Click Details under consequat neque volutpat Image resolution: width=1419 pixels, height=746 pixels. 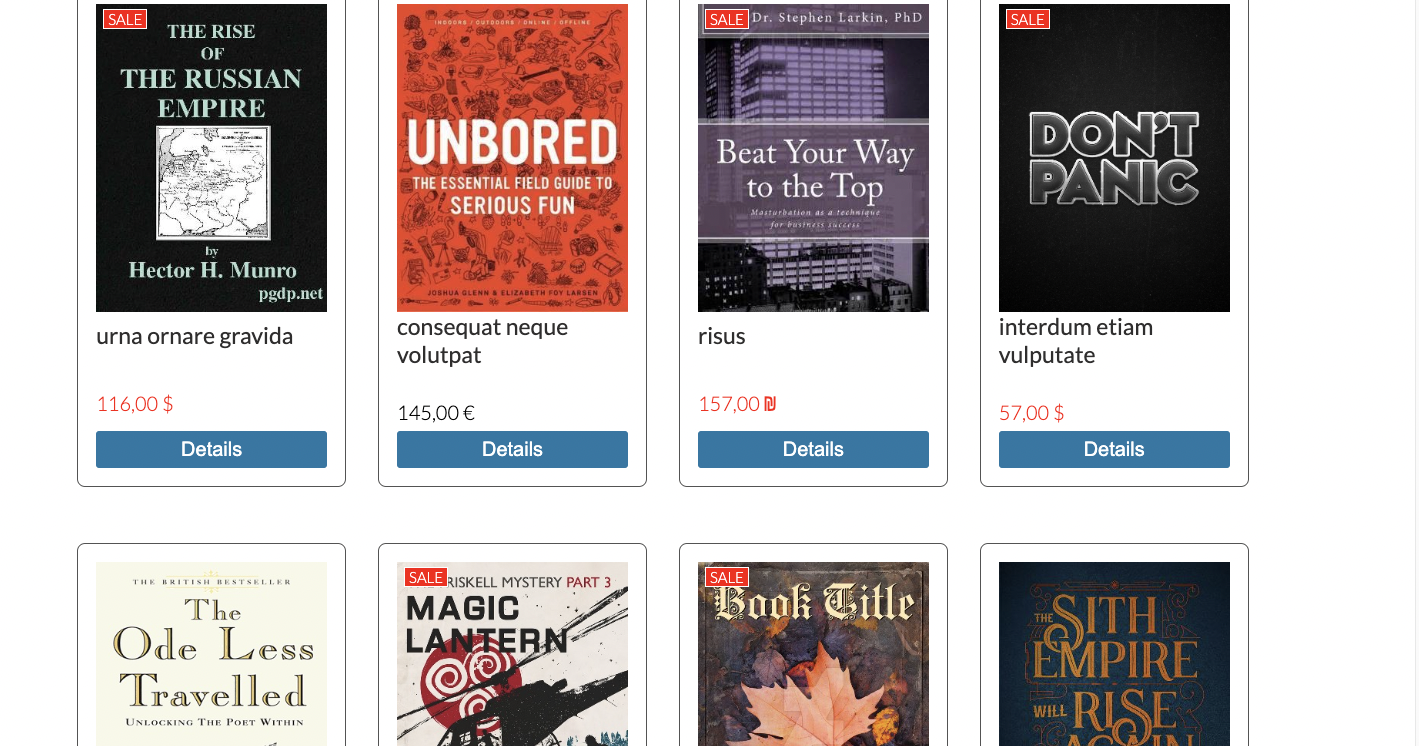[512, 449]
